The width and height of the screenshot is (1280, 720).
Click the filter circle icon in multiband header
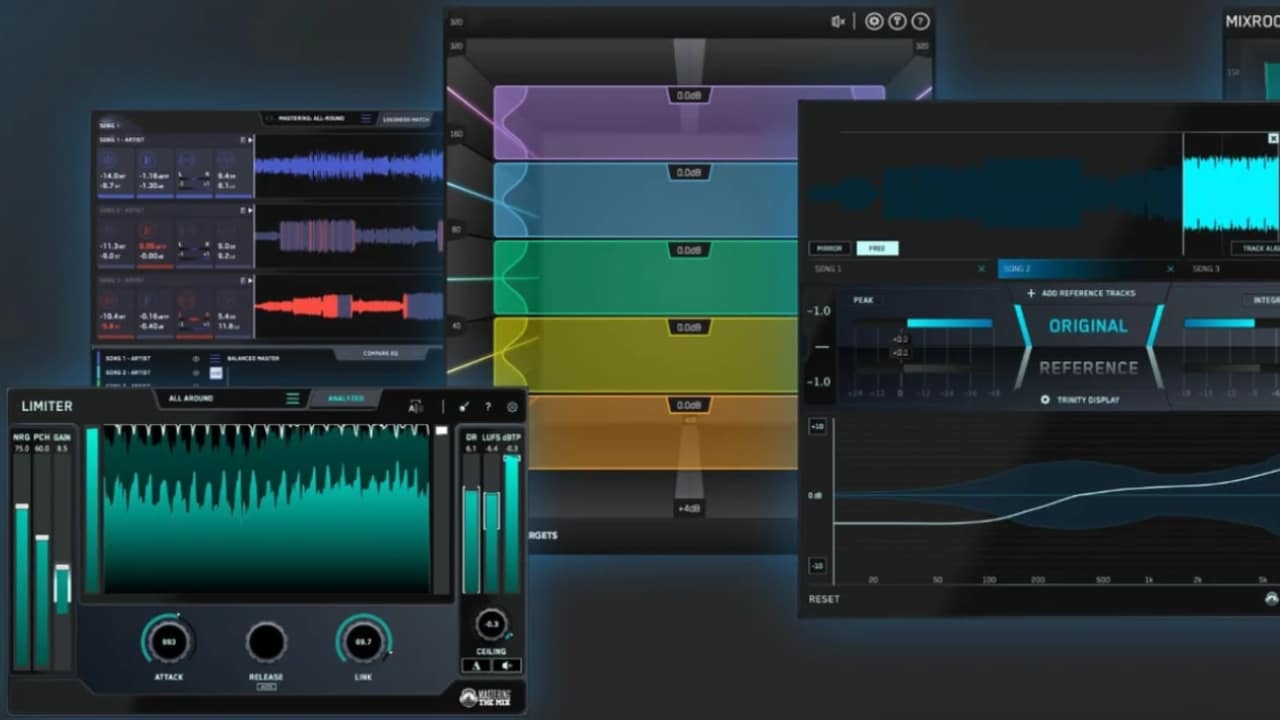[x=897, y=22]
